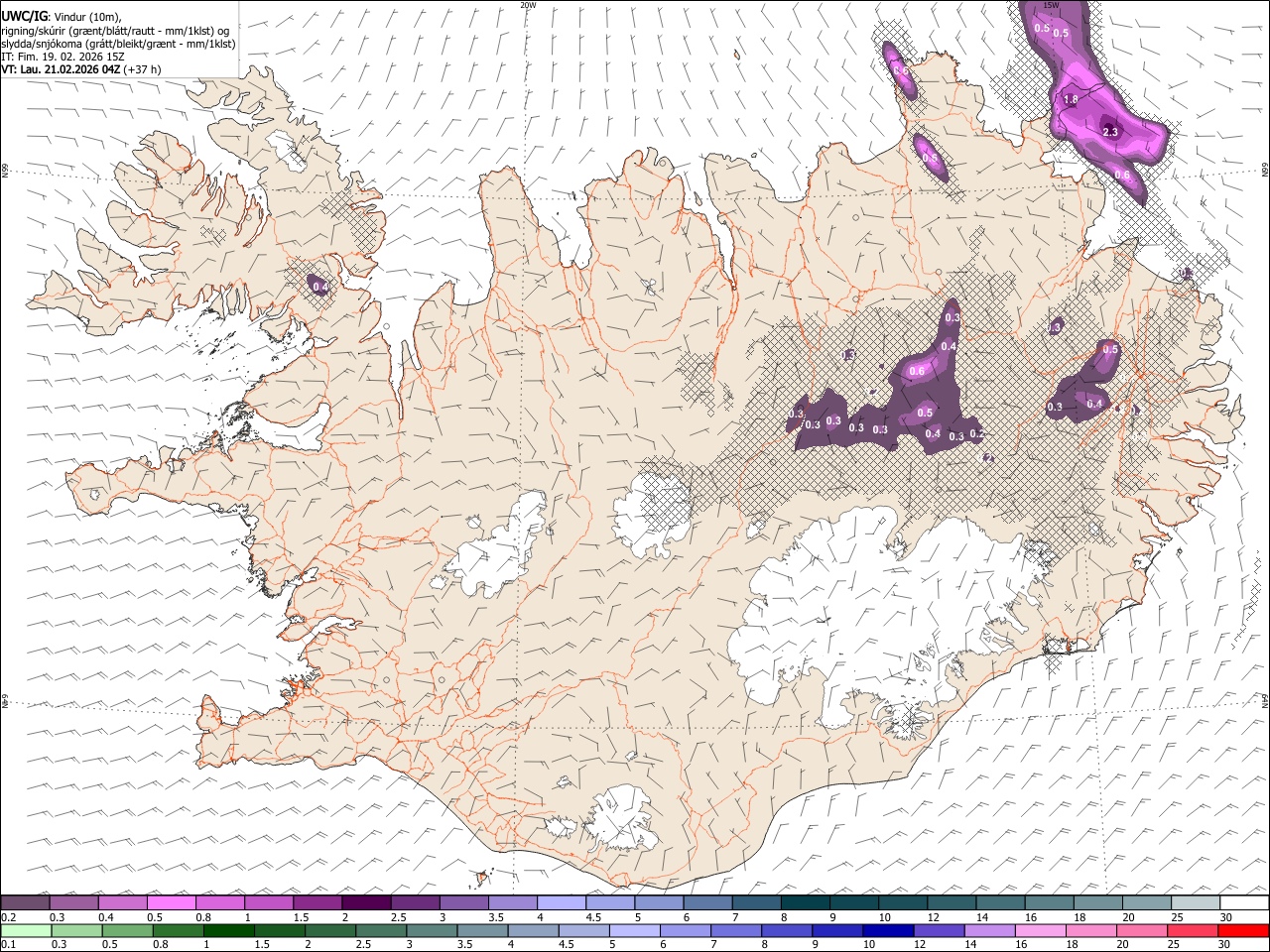Click the '20W' longitude label at top
The width and height of the screenshot is (1270, 952).
528,6
